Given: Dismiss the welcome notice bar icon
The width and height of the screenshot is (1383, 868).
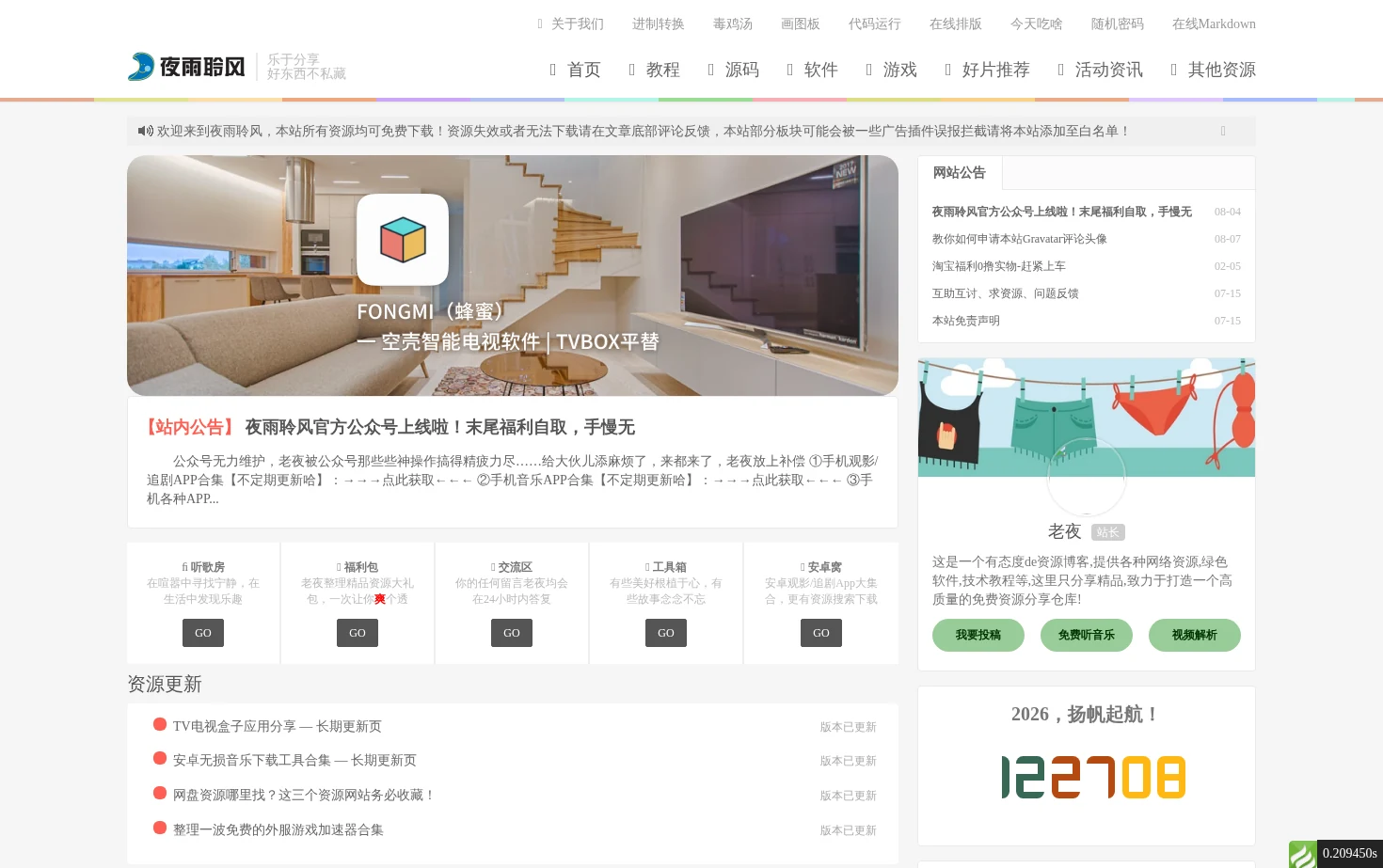Looking at the screenshot, I should tap(1223, 131).
